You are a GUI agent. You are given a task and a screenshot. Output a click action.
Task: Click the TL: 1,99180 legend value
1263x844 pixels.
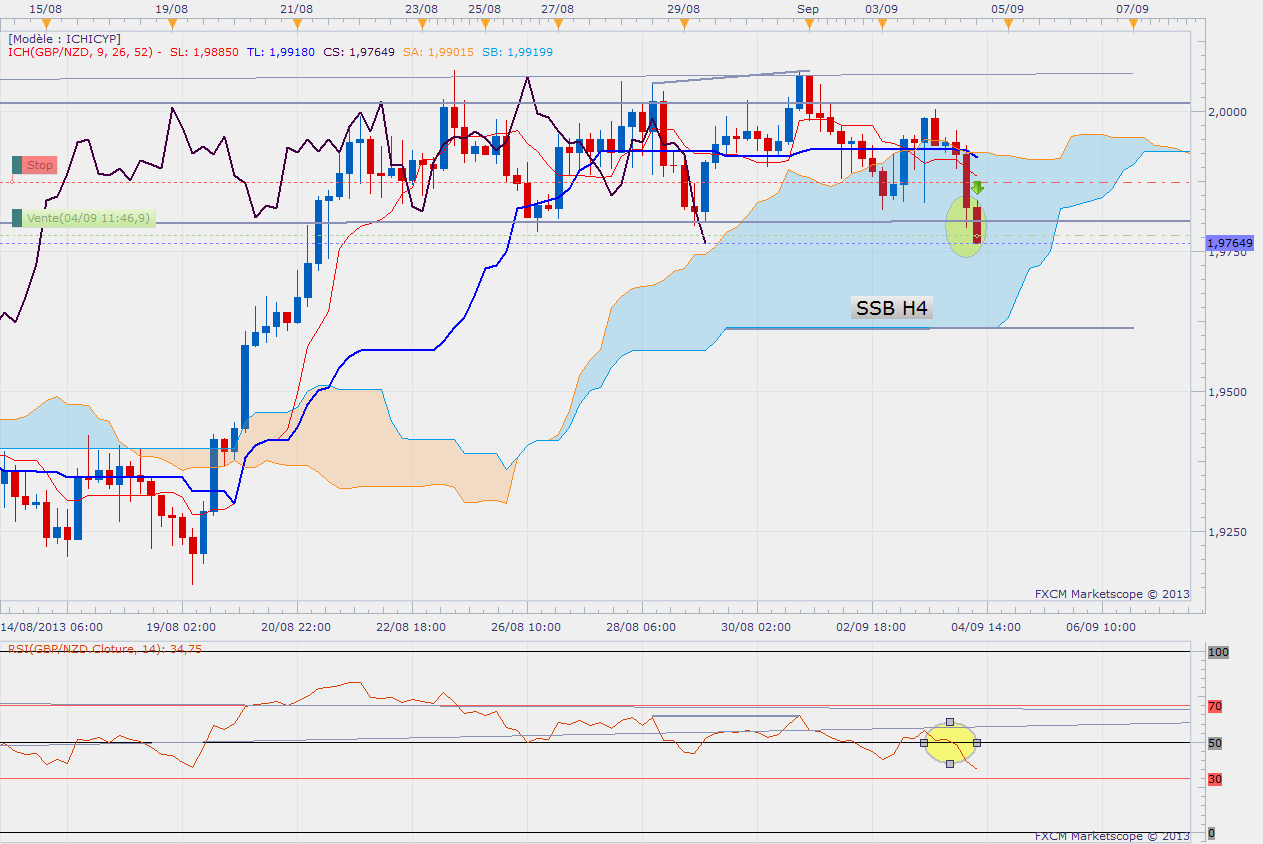[x=280, y=52]
